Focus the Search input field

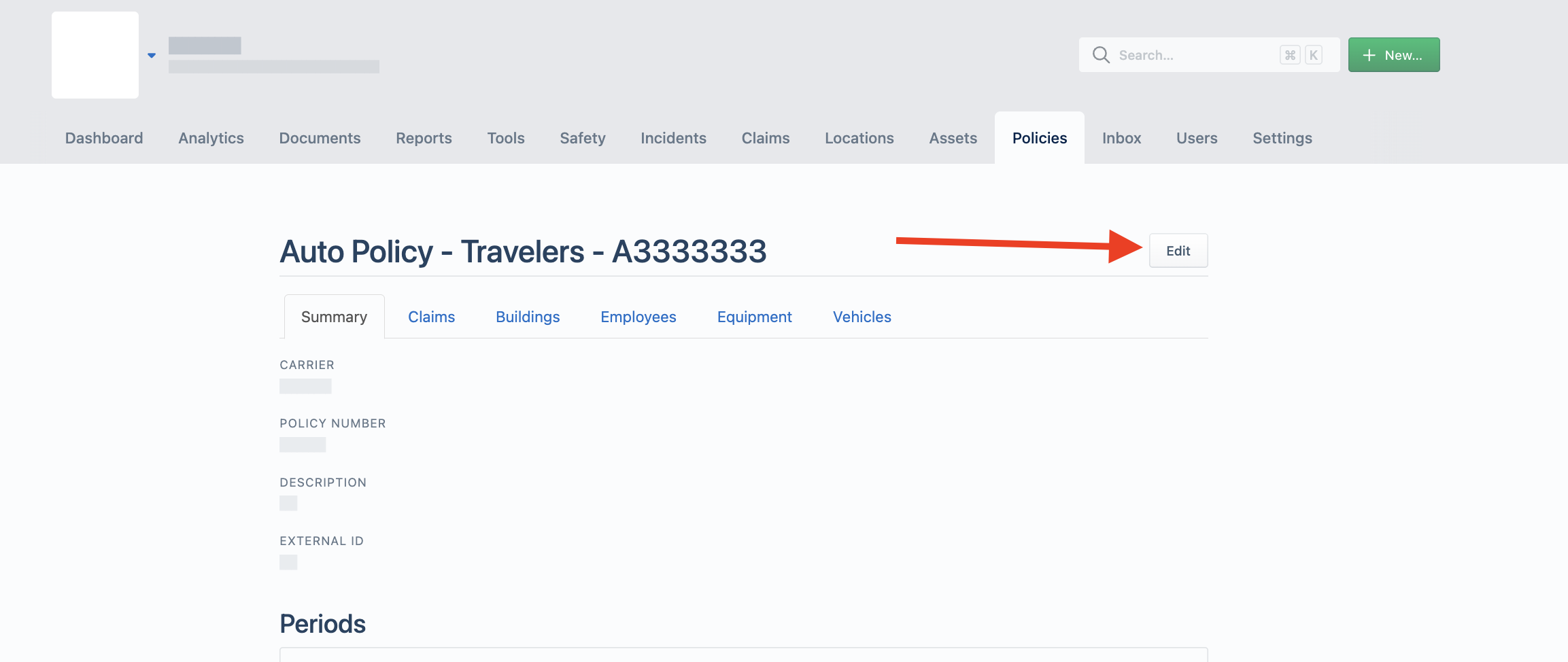[x=1209, y=55]
